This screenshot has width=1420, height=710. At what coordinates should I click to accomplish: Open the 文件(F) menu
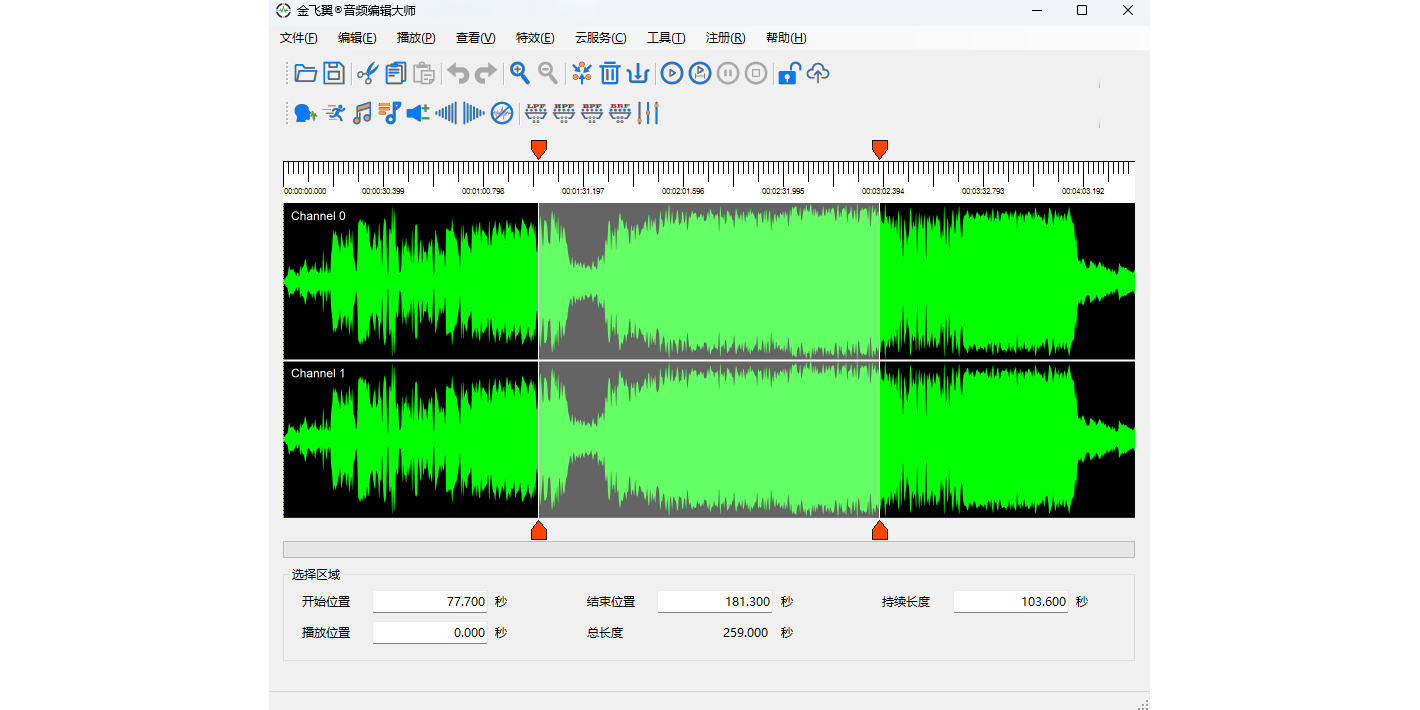click(298, 38)
